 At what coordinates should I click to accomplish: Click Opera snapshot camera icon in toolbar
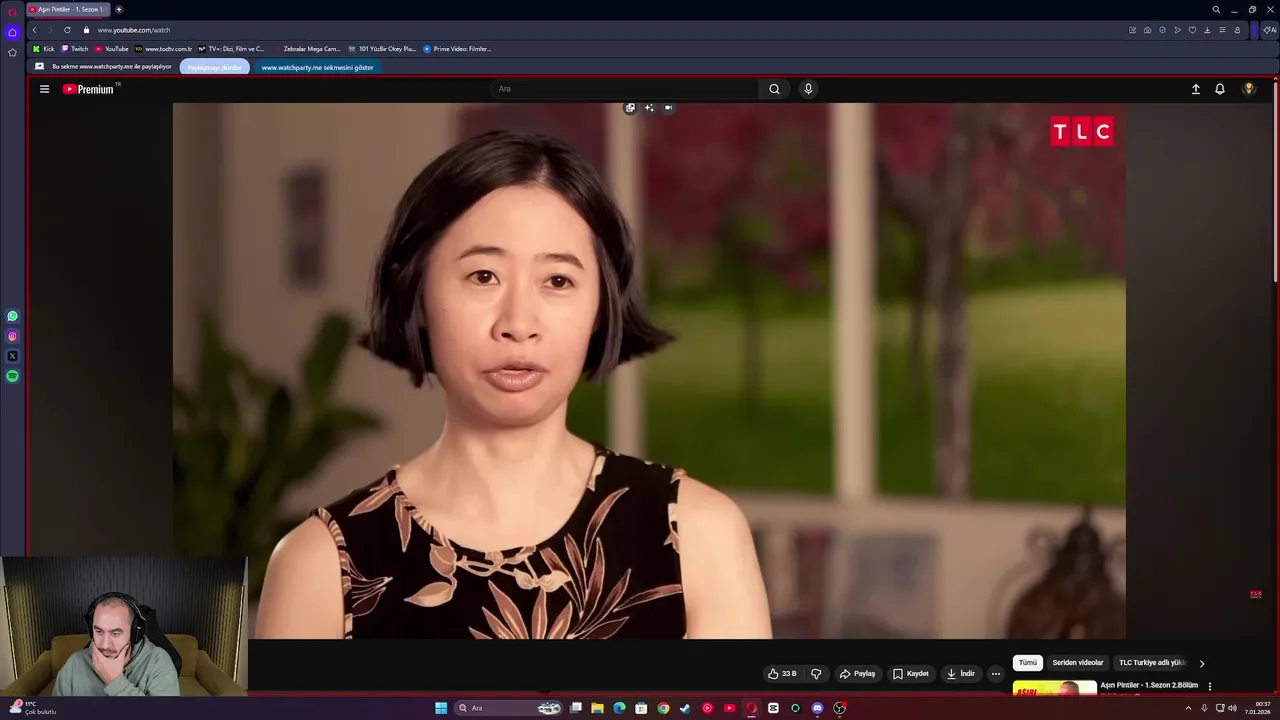[1147, 30]
